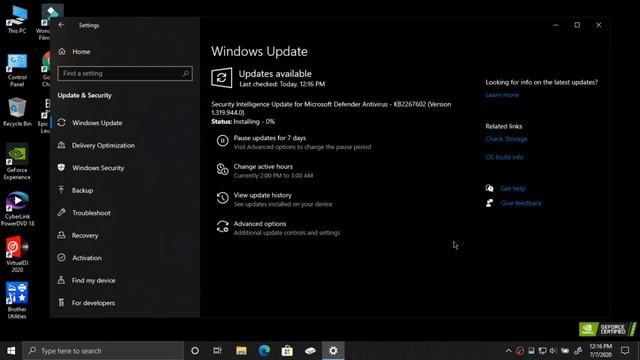Open Home in Settings sidebar
The width and height of the screenshot is (640, 360).
[x=81, y=52]
